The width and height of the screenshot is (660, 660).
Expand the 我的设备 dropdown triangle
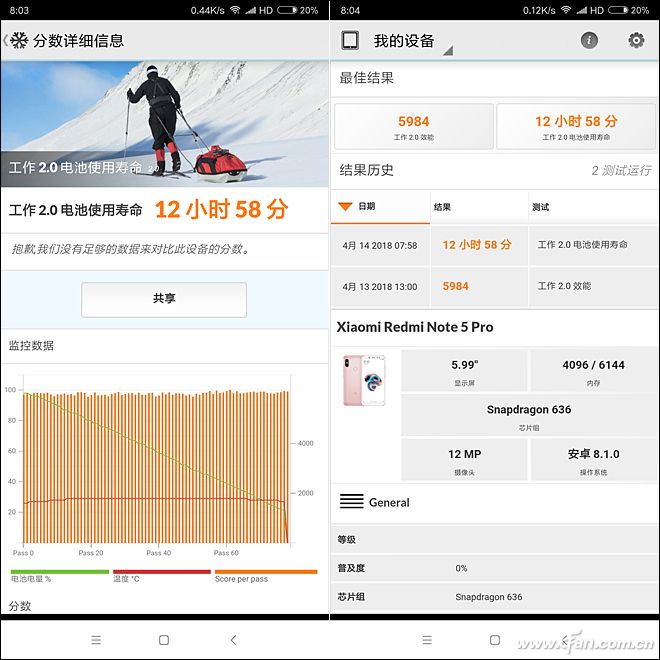click(x=448, y=51)
